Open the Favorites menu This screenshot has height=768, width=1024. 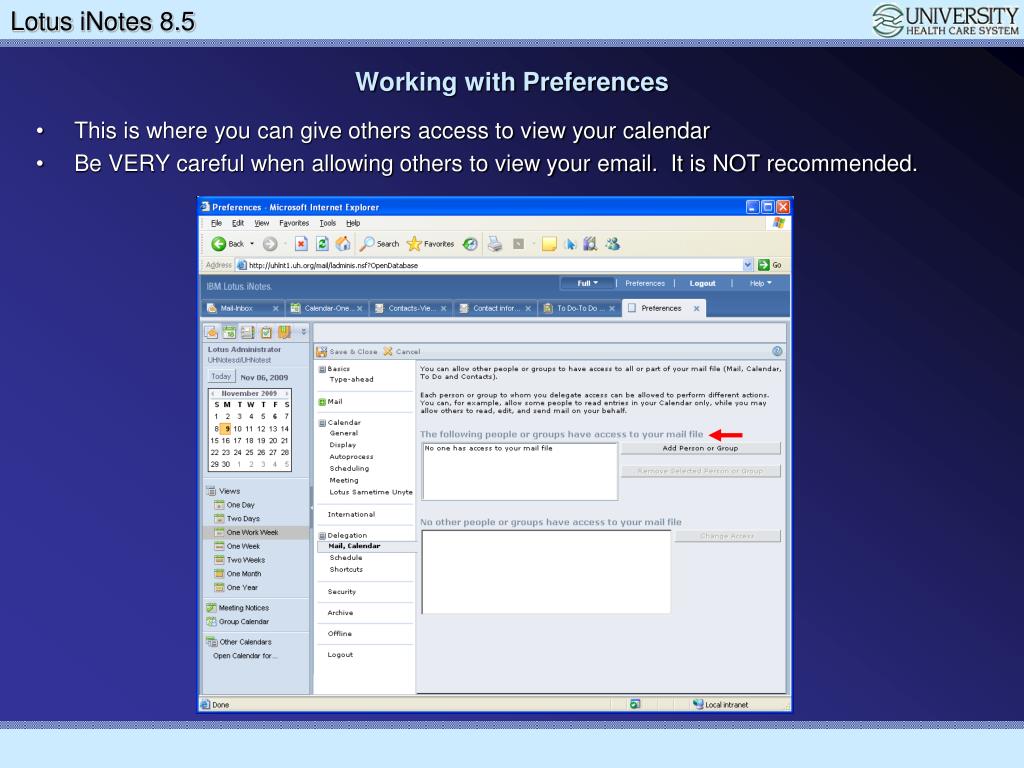(294, 223)
